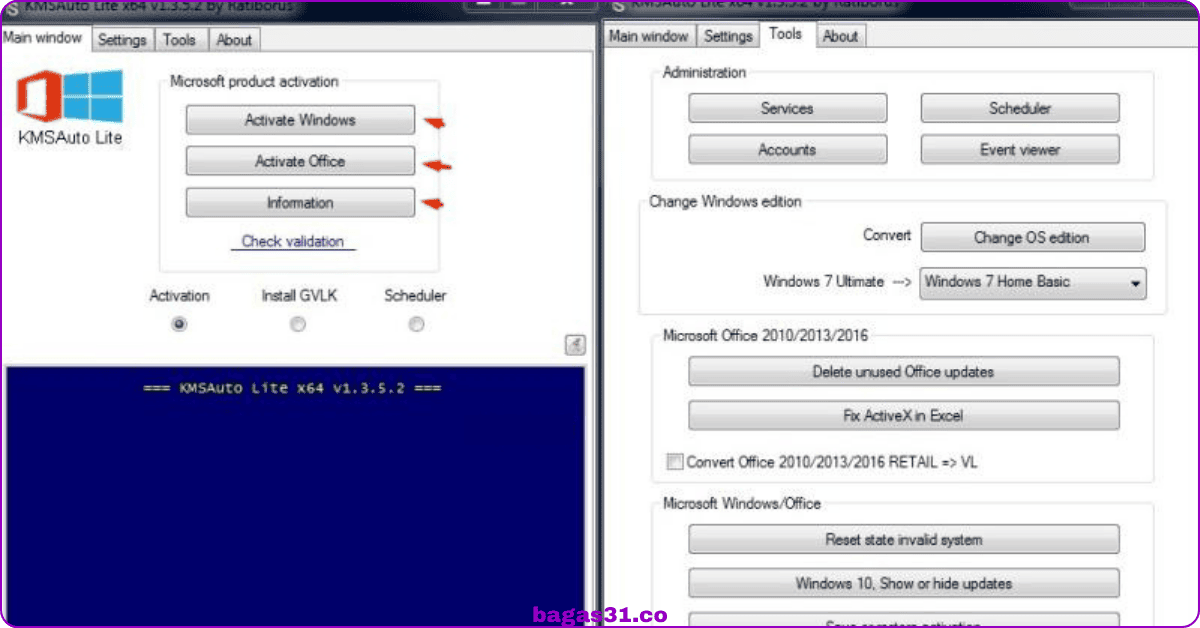Click Windows 10, Show or hide updates

coord(903,583)
